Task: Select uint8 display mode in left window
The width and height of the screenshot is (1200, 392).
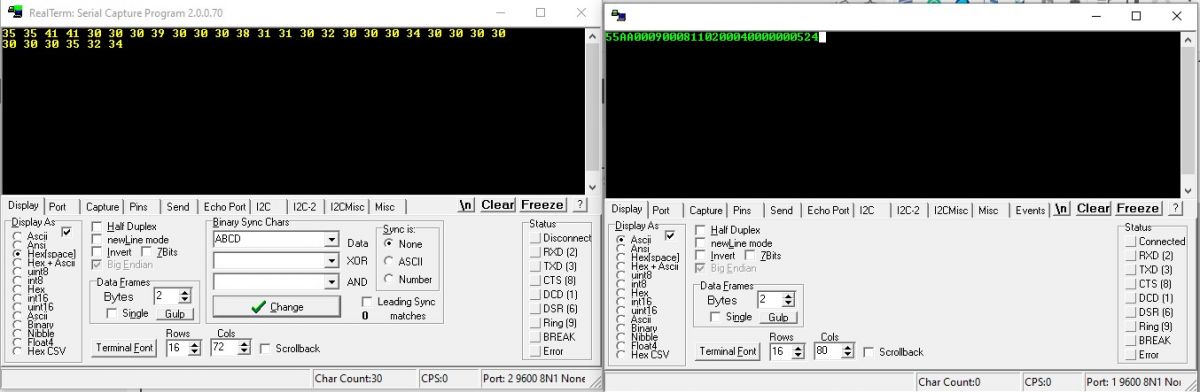Action: coord(32,272)
